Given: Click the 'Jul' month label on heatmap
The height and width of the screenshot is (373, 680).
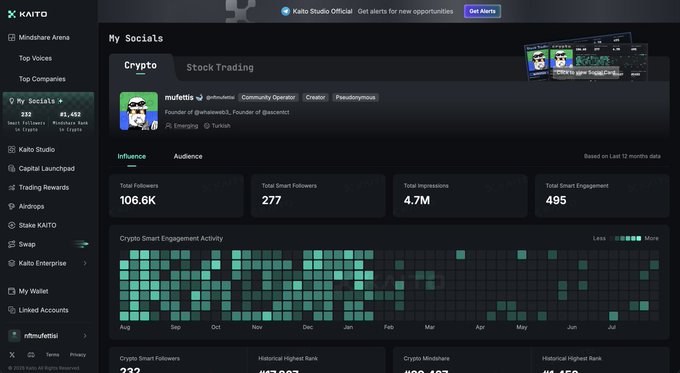Looking at the screenshot, I should (x=611, y=327).
